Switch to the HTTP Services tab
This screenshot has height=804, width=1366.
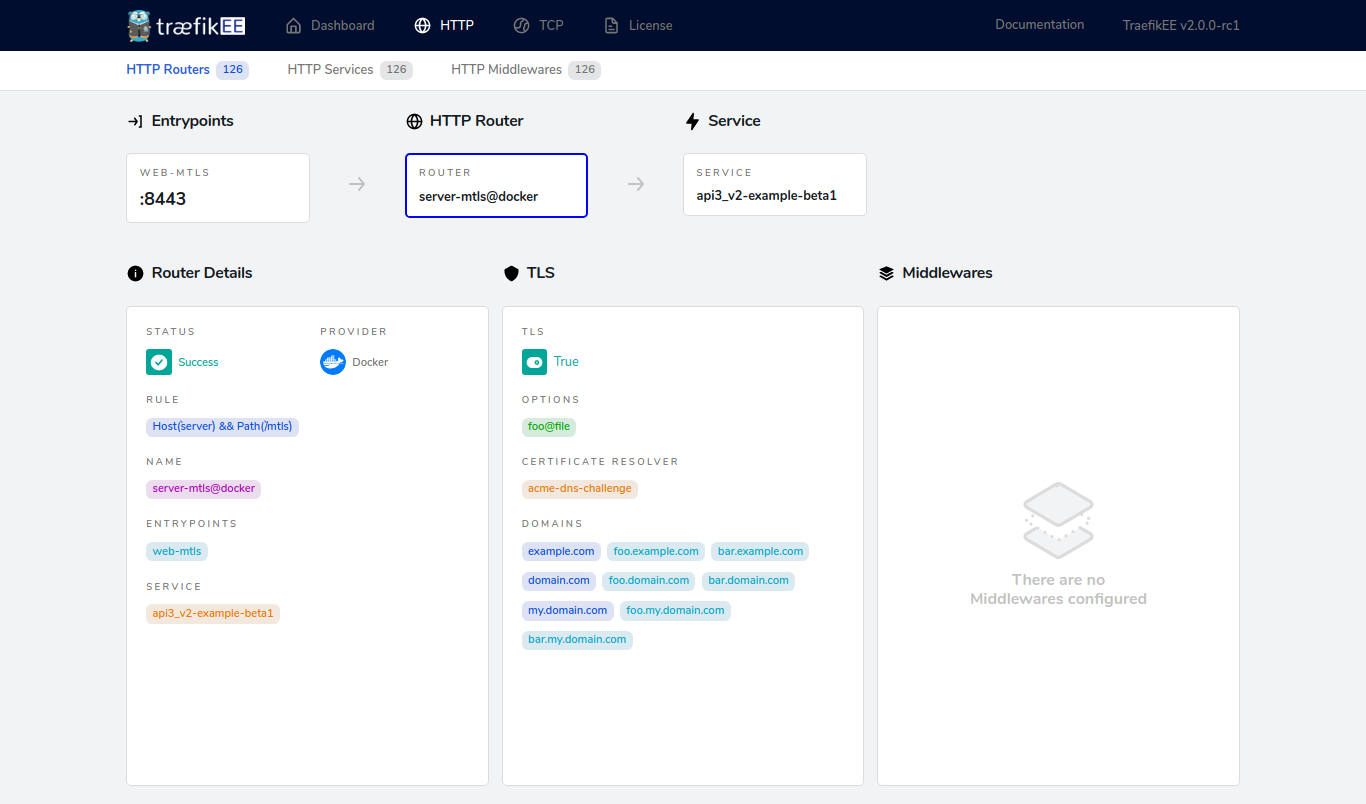(x=330, y=70)
